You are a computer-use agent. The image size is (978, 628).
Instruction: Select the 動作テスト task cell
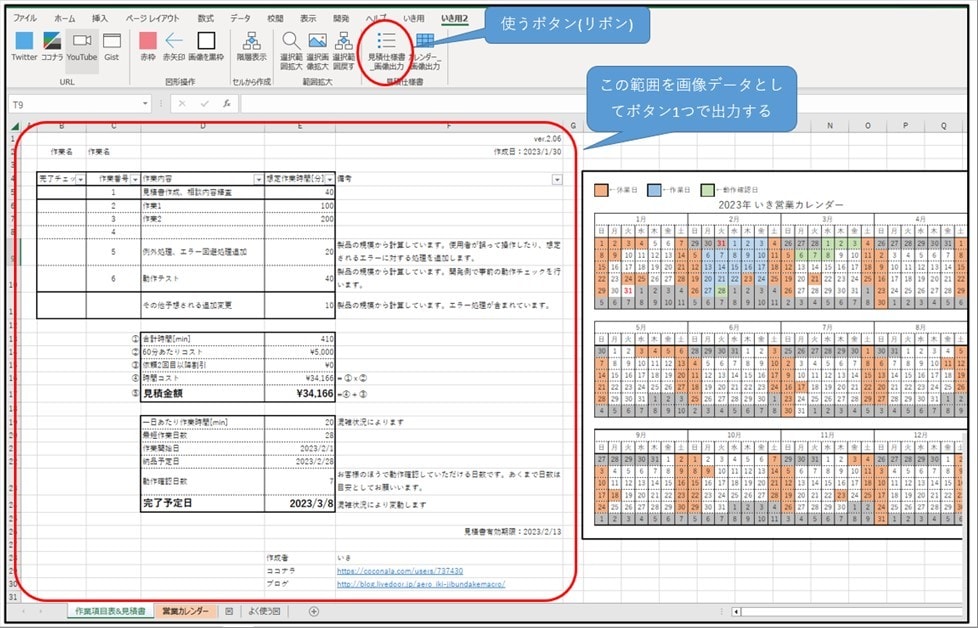203,279
